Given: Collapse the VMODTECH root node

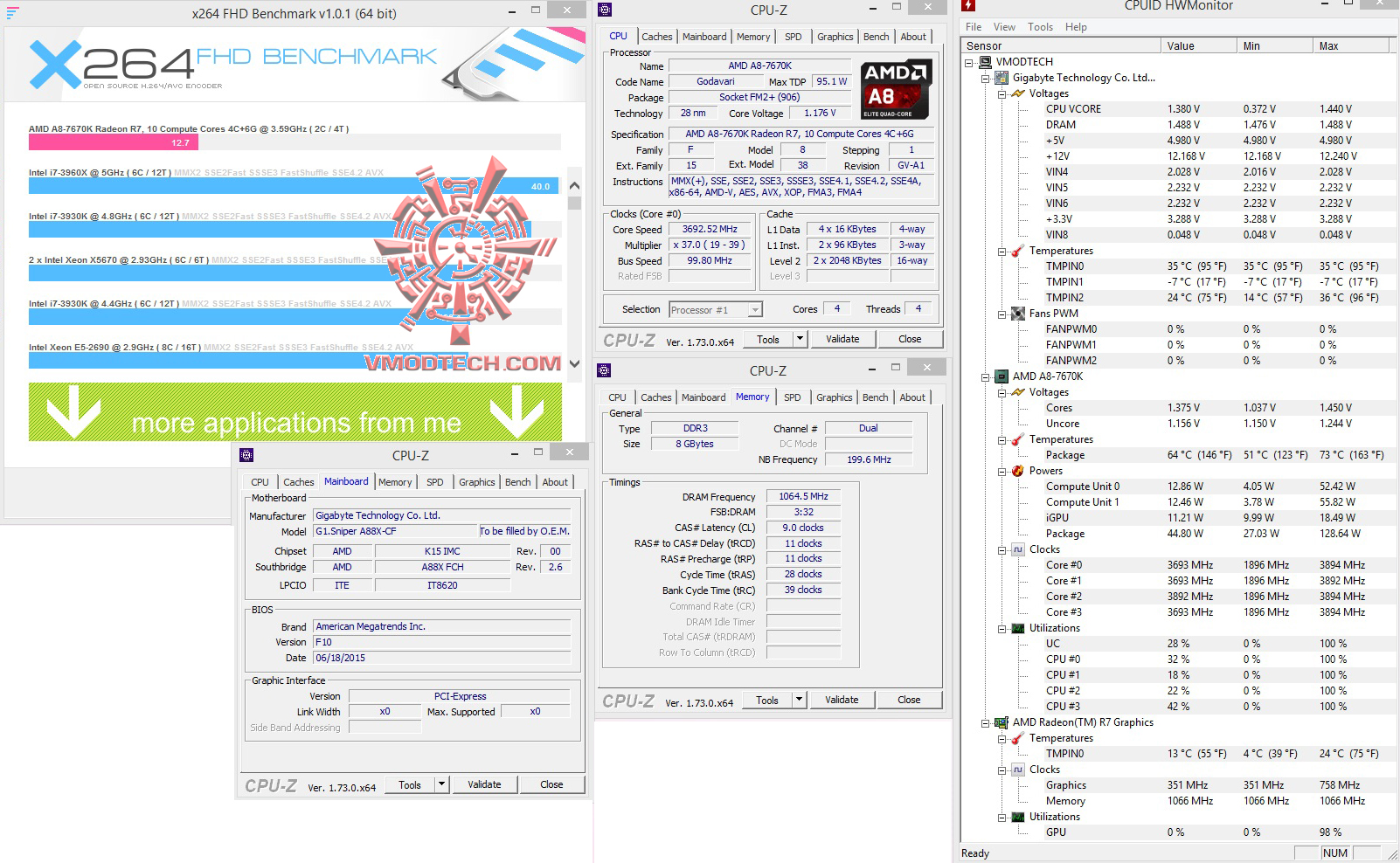Looking at the screenshot, I should tap(969, 62).
